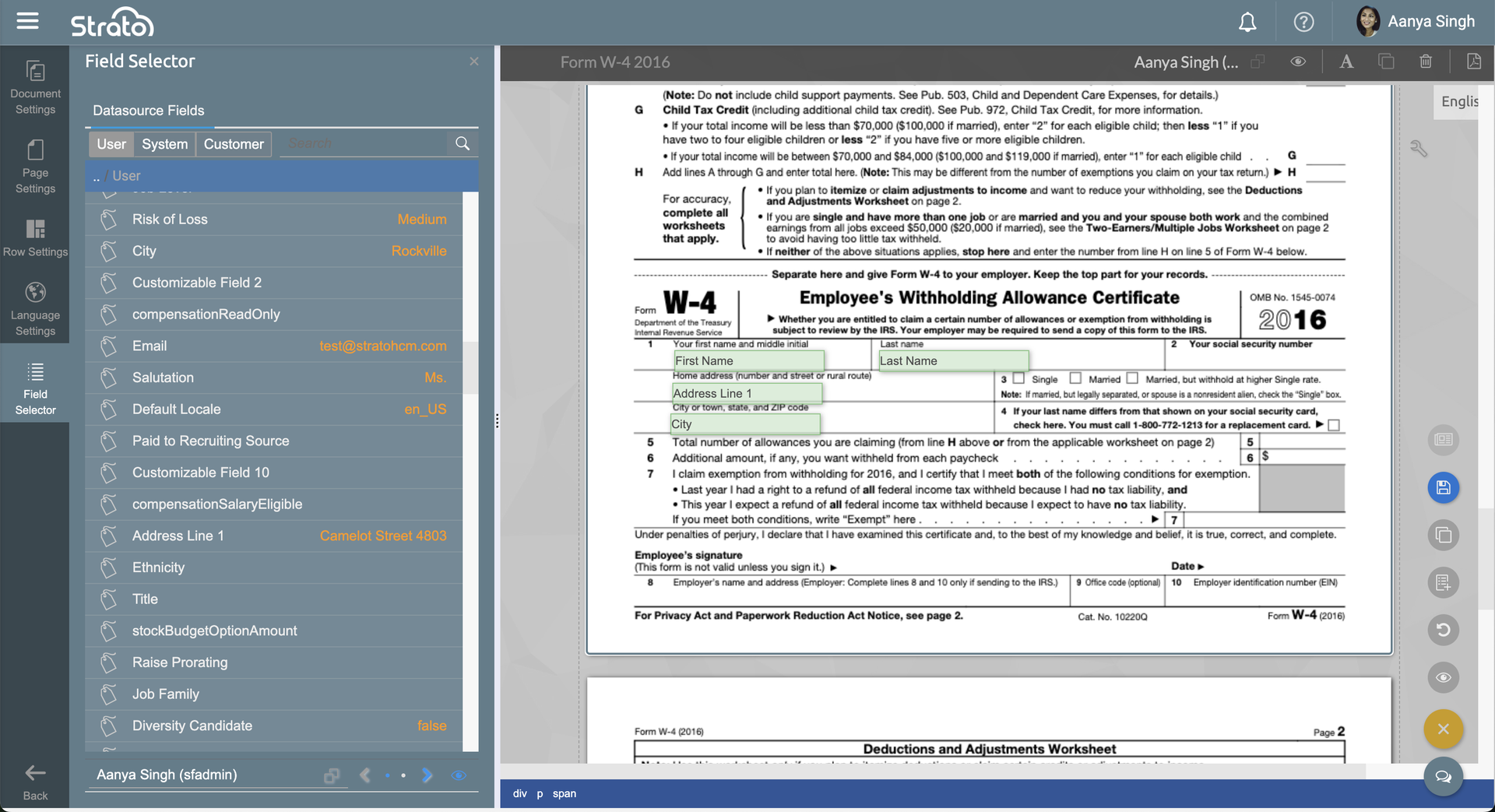This screenshot has height=812, width=1495.
Task: Toggle the eye preview icon in document toolbar
Action: point(1298,62)
